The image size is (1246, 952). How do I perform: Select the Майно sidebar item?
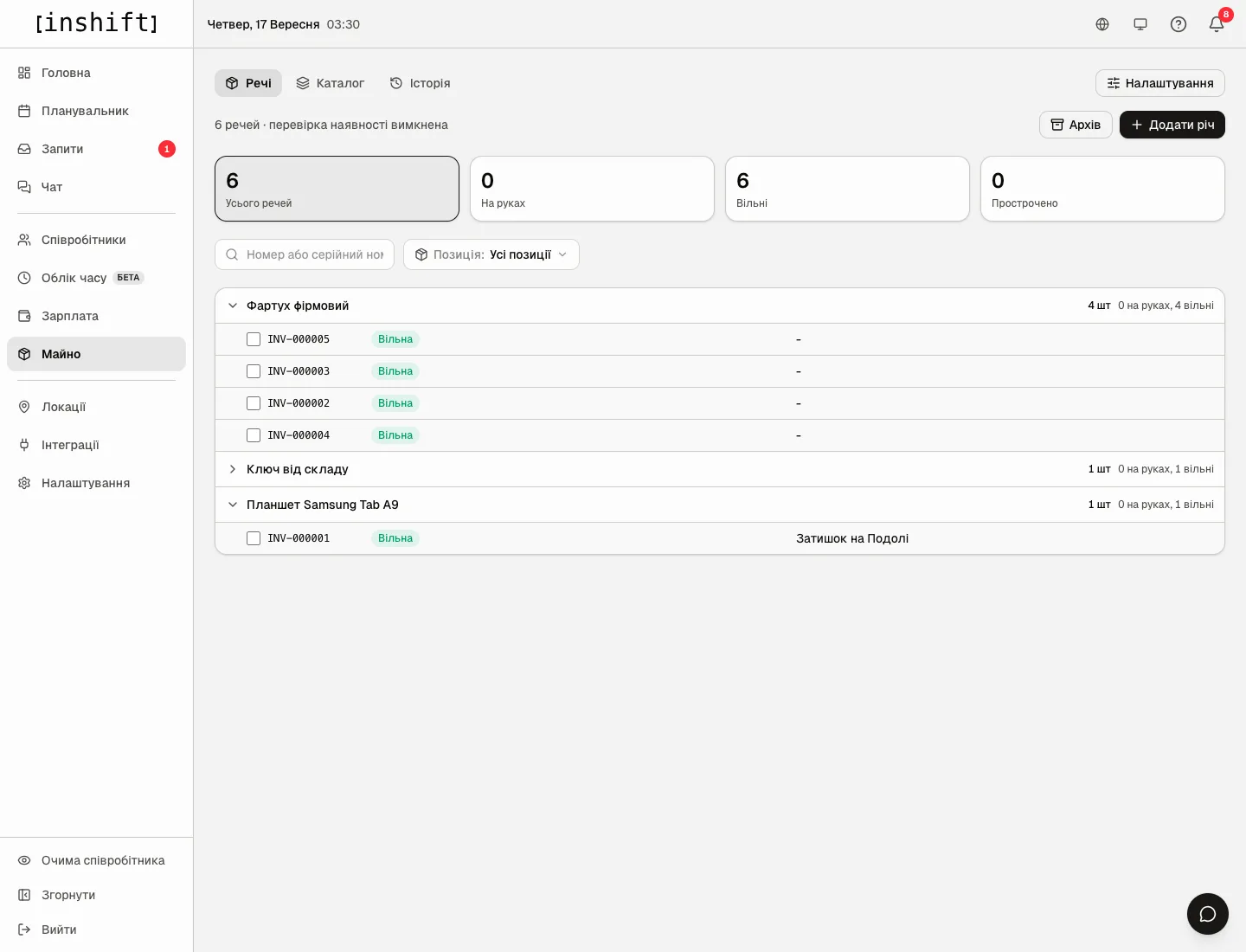(x=96, y=354)
